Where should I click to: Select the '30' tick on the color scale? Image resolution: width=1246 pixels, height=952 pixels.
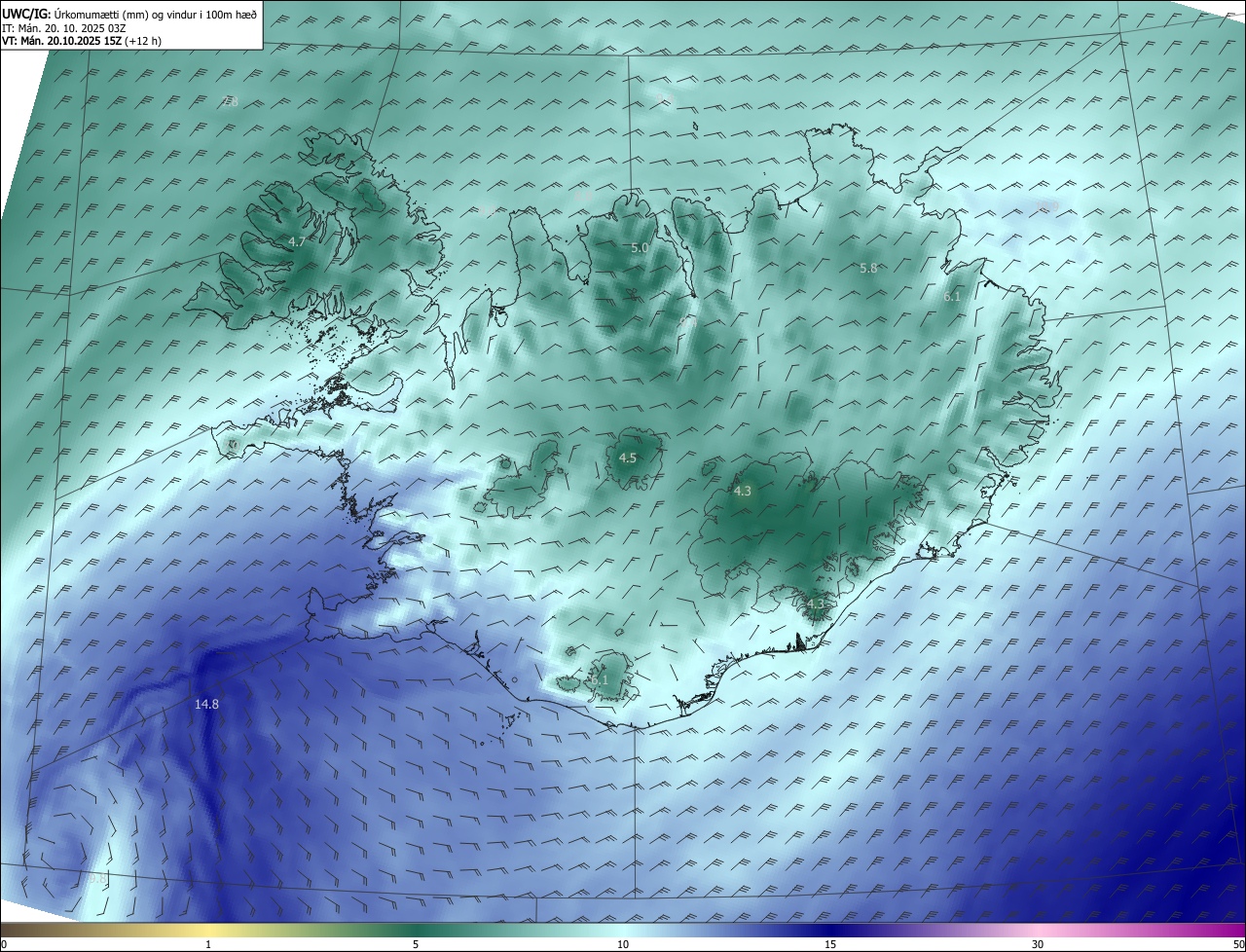[x=1038, y=944]
